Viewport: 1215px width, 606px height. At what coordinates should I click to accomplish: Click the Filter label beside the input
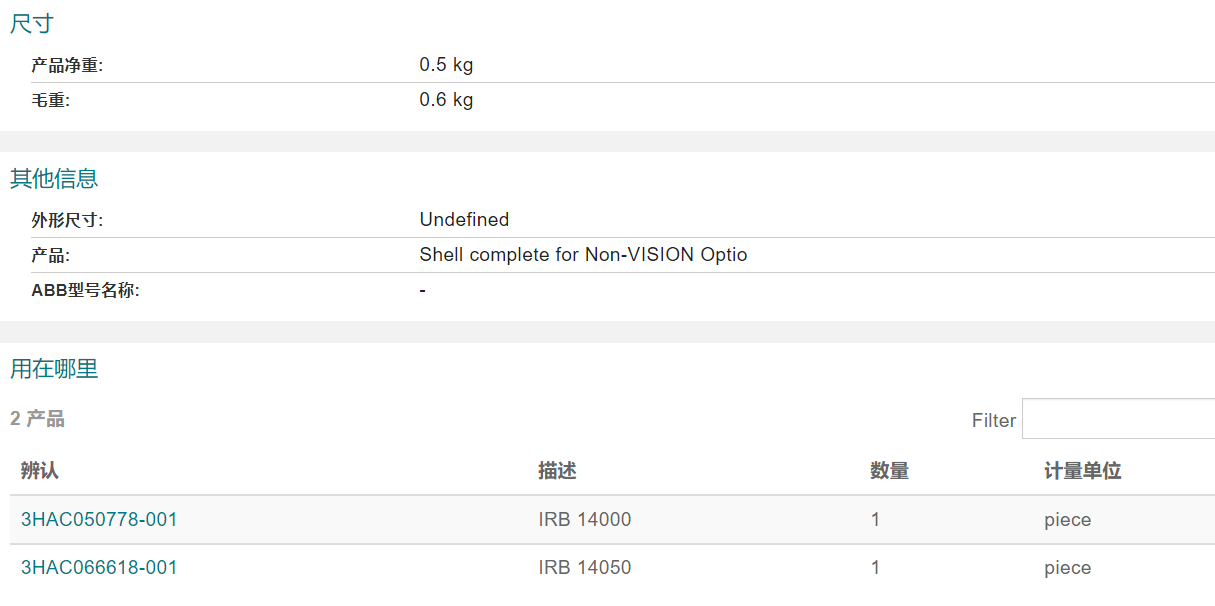(x=994, y=420)
